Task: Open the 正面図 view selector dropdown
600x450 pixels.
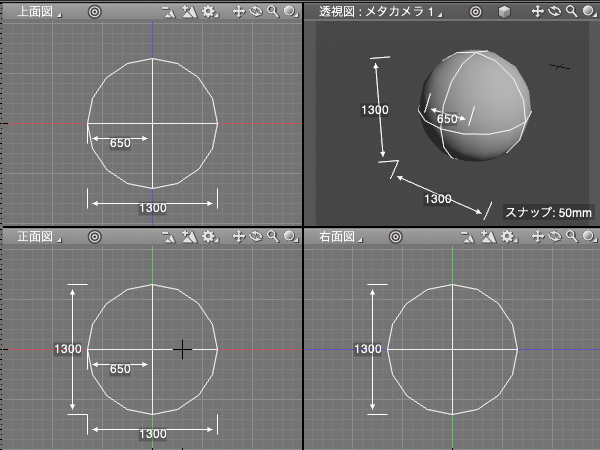Action: point(39,237)
